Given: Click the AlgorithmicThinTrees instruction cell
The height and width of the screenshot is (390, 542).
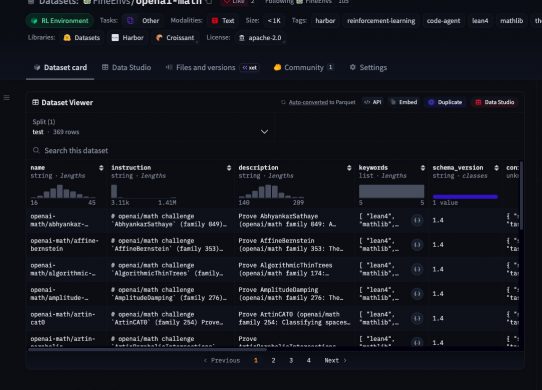Looking at the screenshot, I should pos(171,269).
